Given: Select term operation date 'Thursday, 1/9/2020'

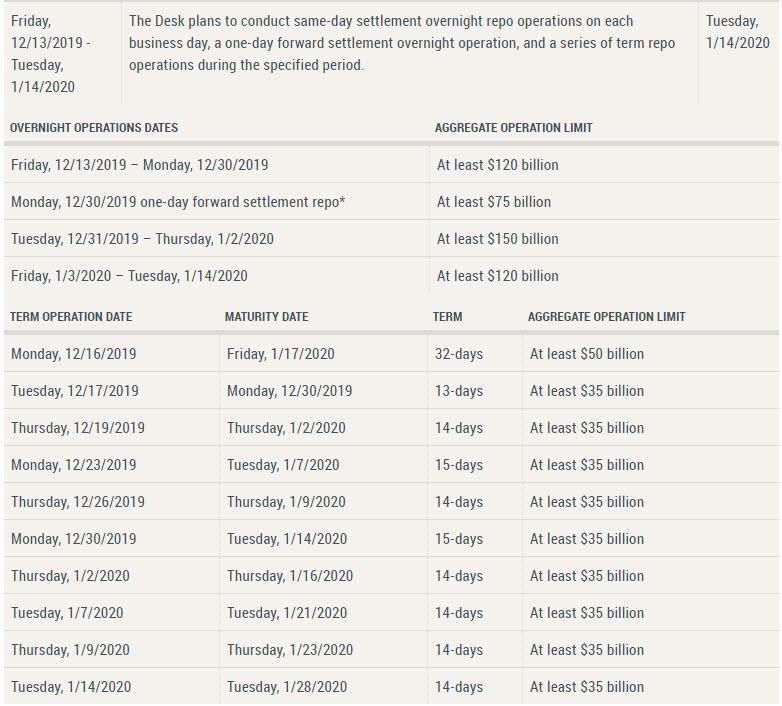Looking at the screenshot, I should 70,650.
